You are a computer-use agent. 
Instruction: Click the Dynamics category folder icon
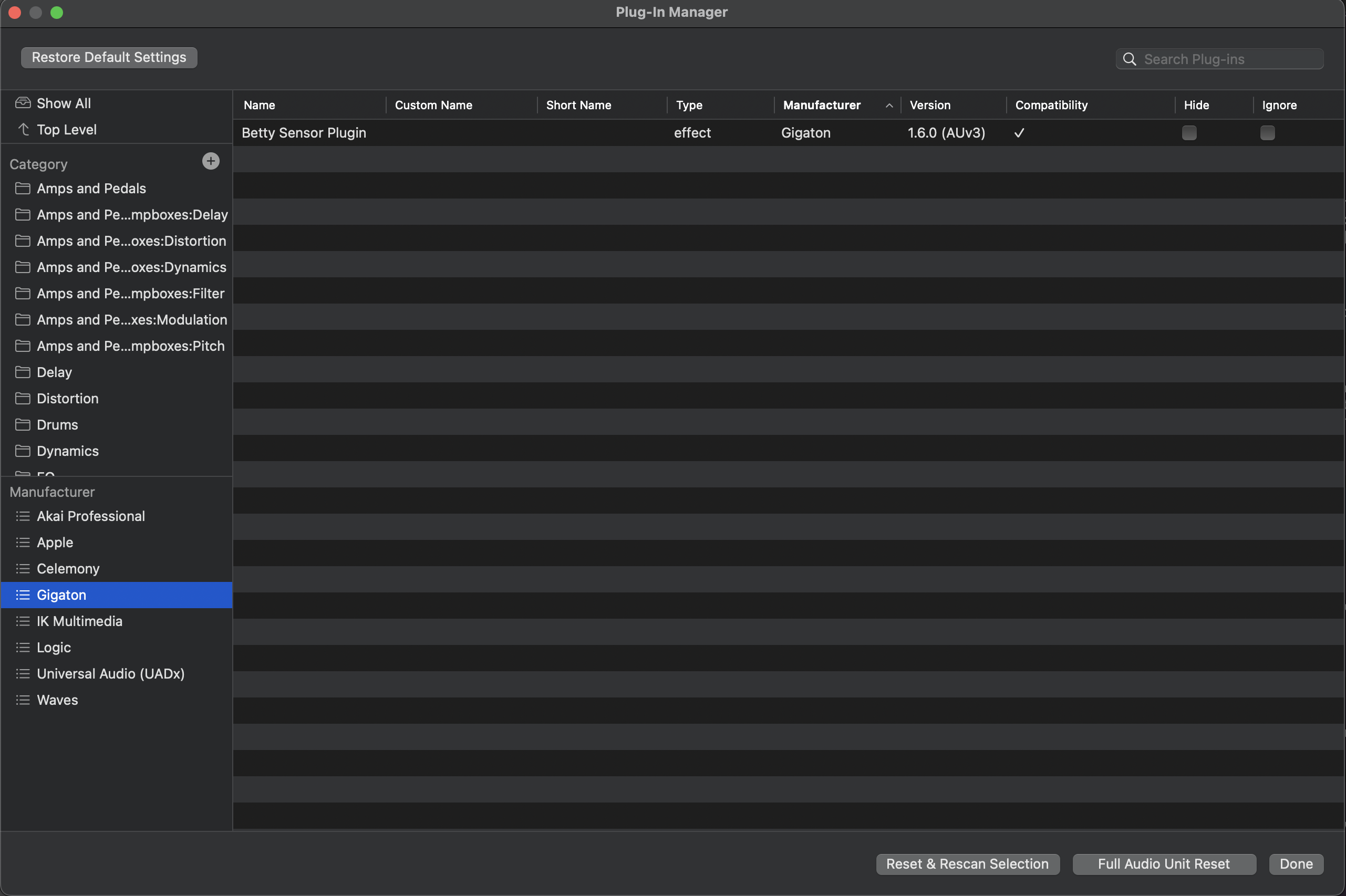23,451
